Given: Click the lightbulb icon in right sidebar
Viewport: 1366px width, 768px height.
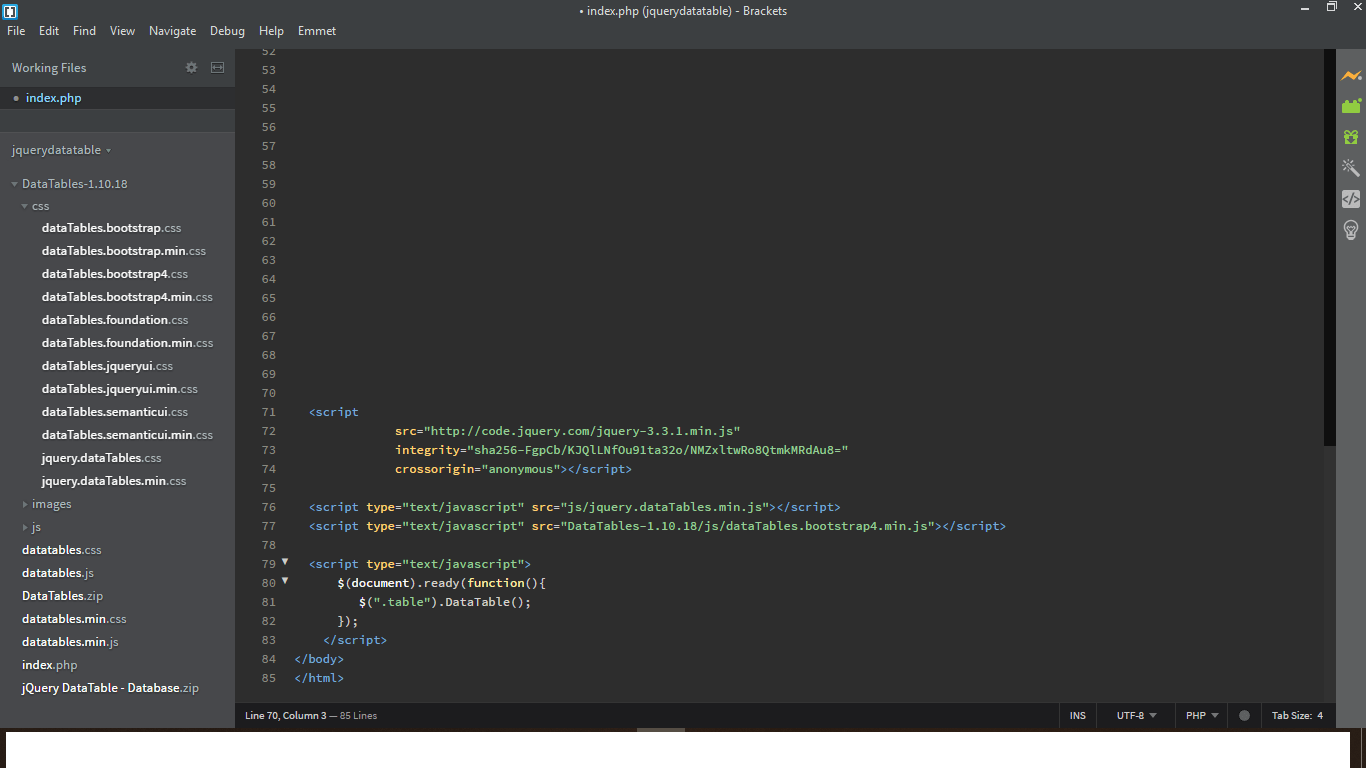Looking at the screenshot, I should point(1351,230).
